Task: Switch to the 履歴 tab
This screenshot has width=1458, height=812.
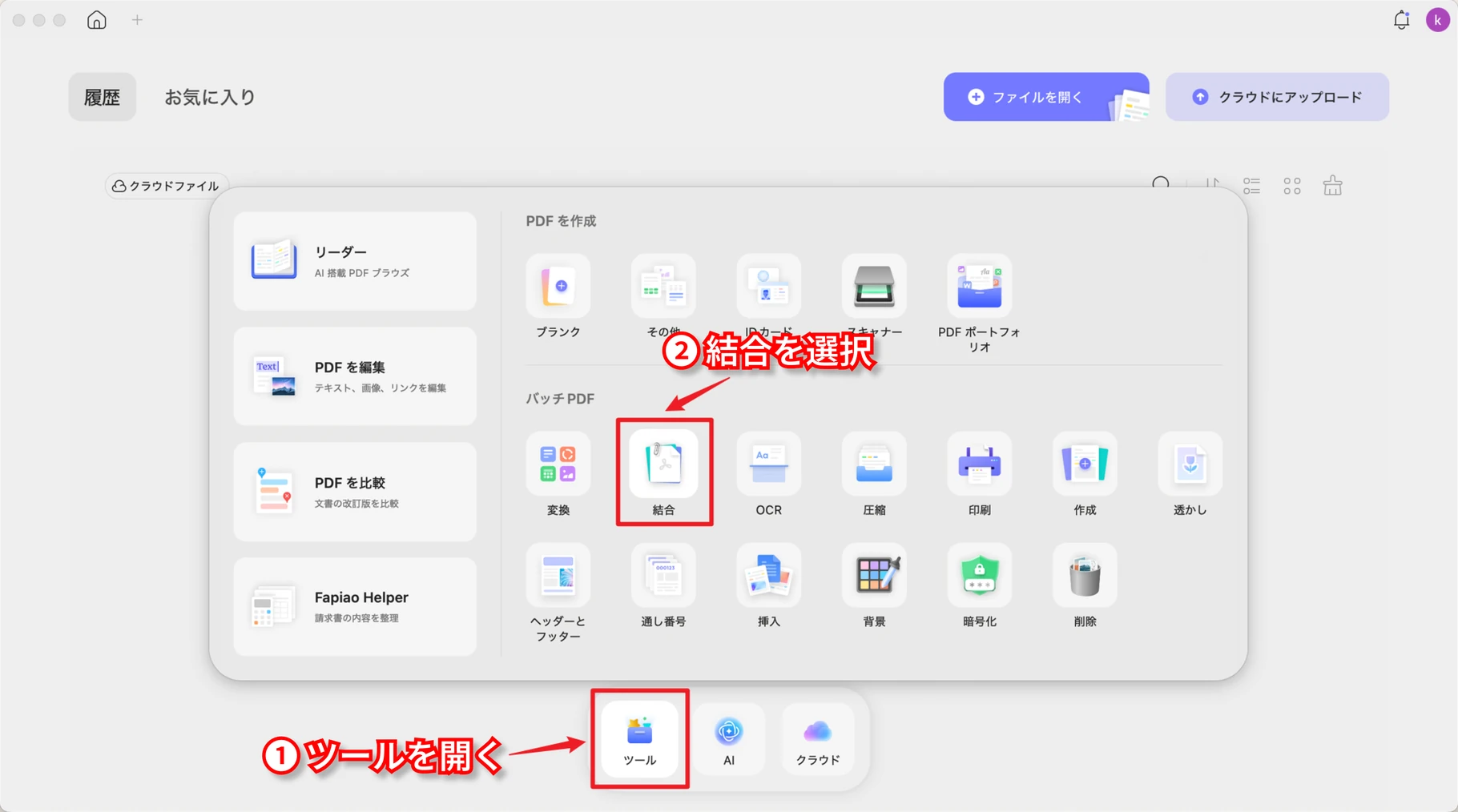Action: (x=102, y=97)
